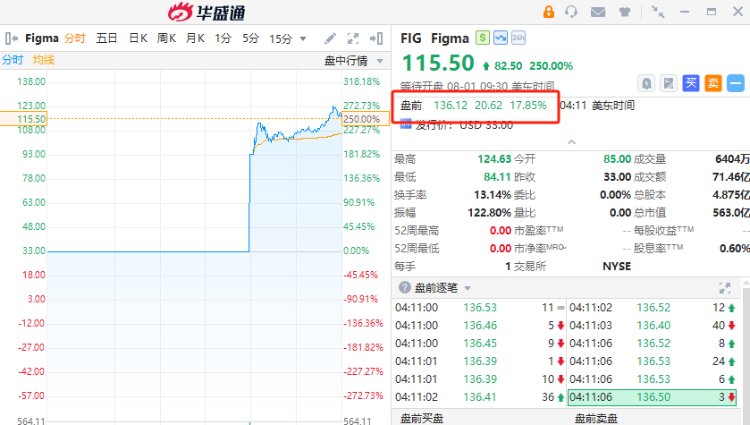Click the 最低 value 84.11
Viewport: 750px width, 425px height.
497,177
